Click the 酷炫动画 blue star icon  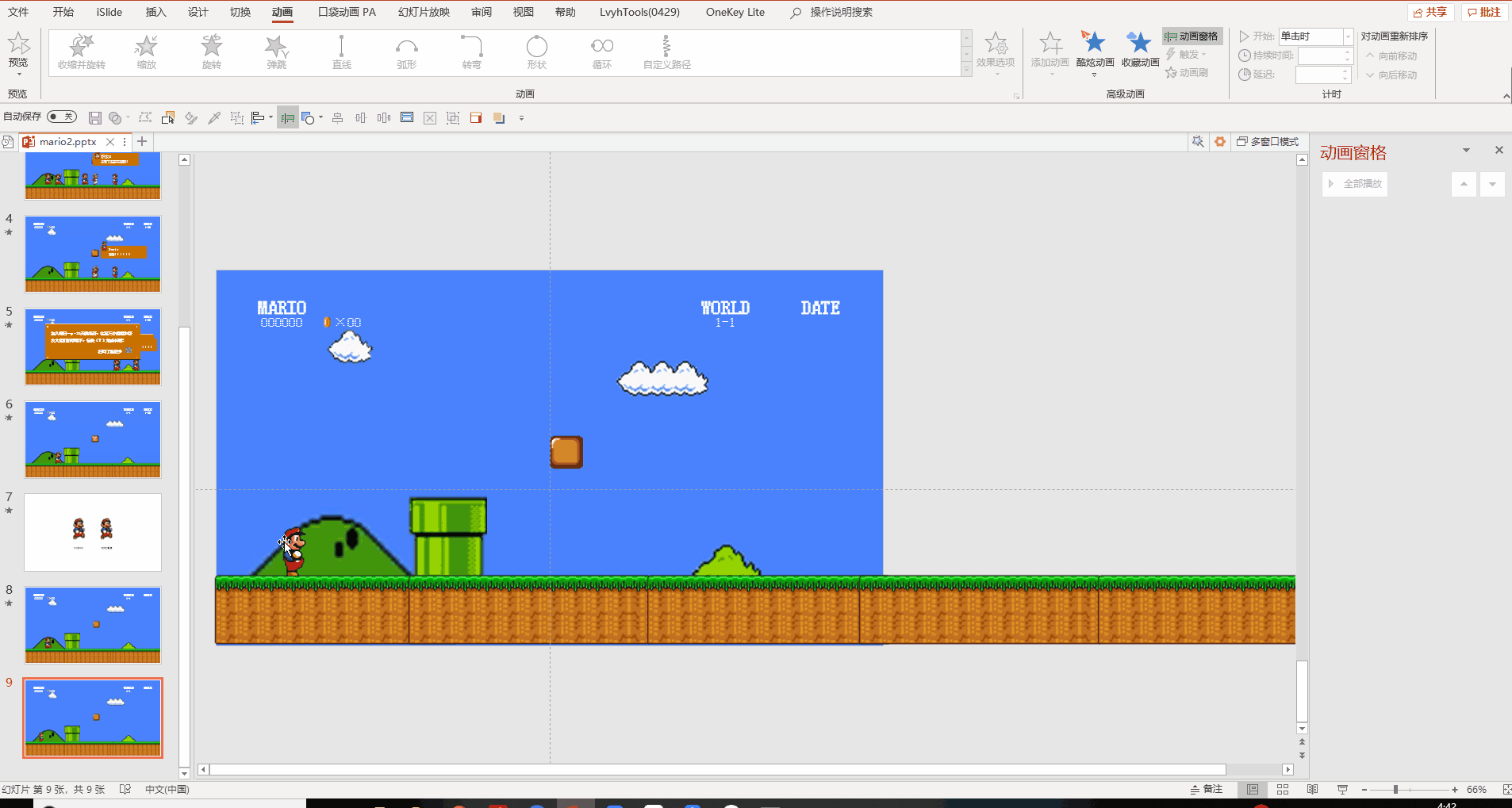(1094, 43)
